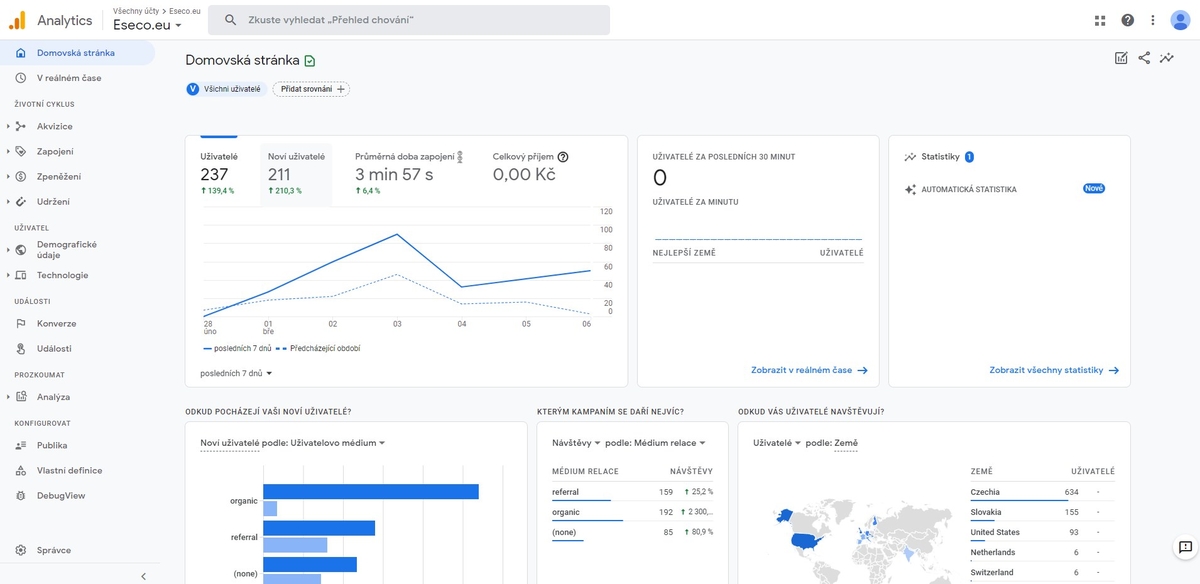This screenshot has width=1200, height=584.
Task: Open 'Zobrazit v reálném čase' link
Action: tap(809, 370)
